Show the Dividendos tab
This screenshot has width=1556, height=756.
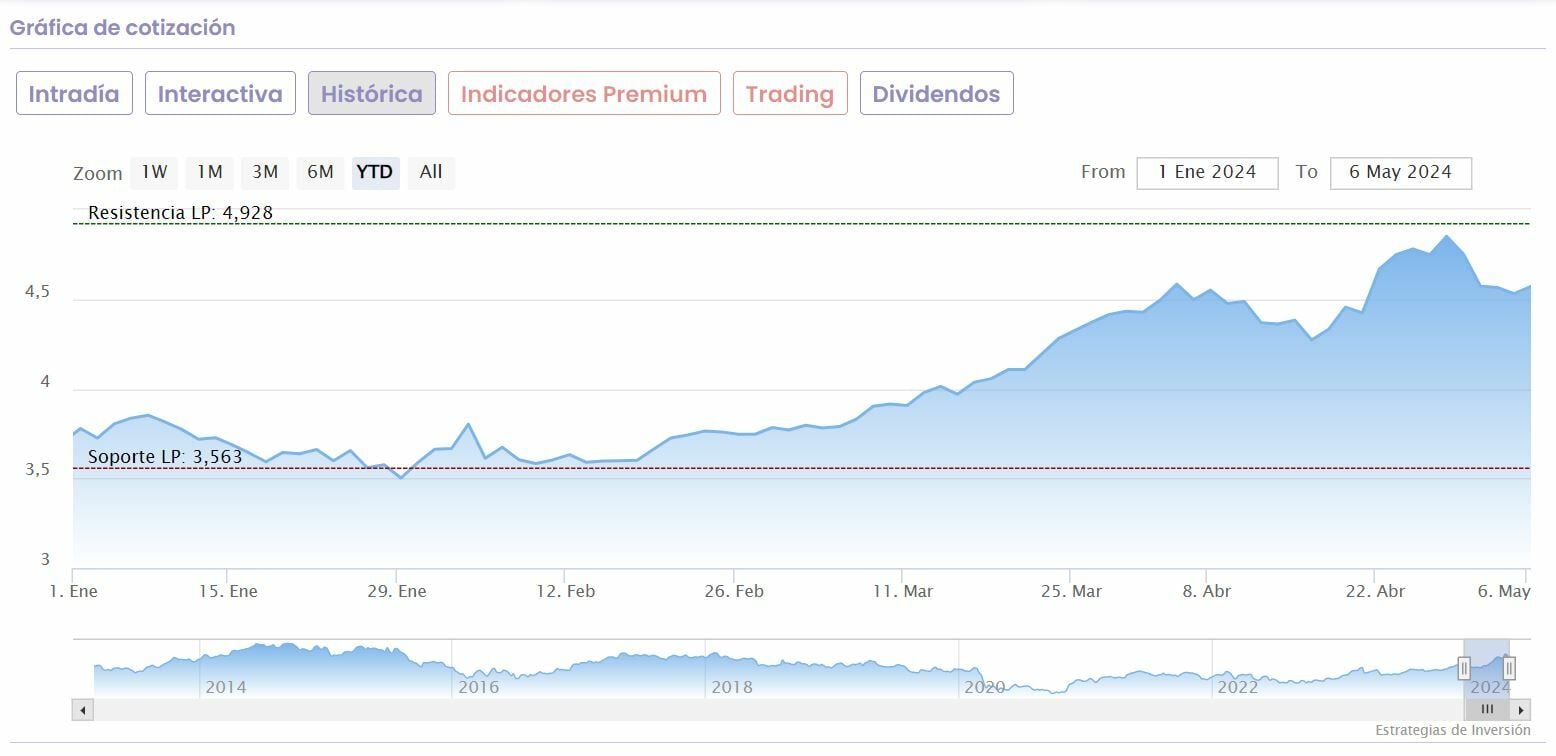tap(936, 94)
